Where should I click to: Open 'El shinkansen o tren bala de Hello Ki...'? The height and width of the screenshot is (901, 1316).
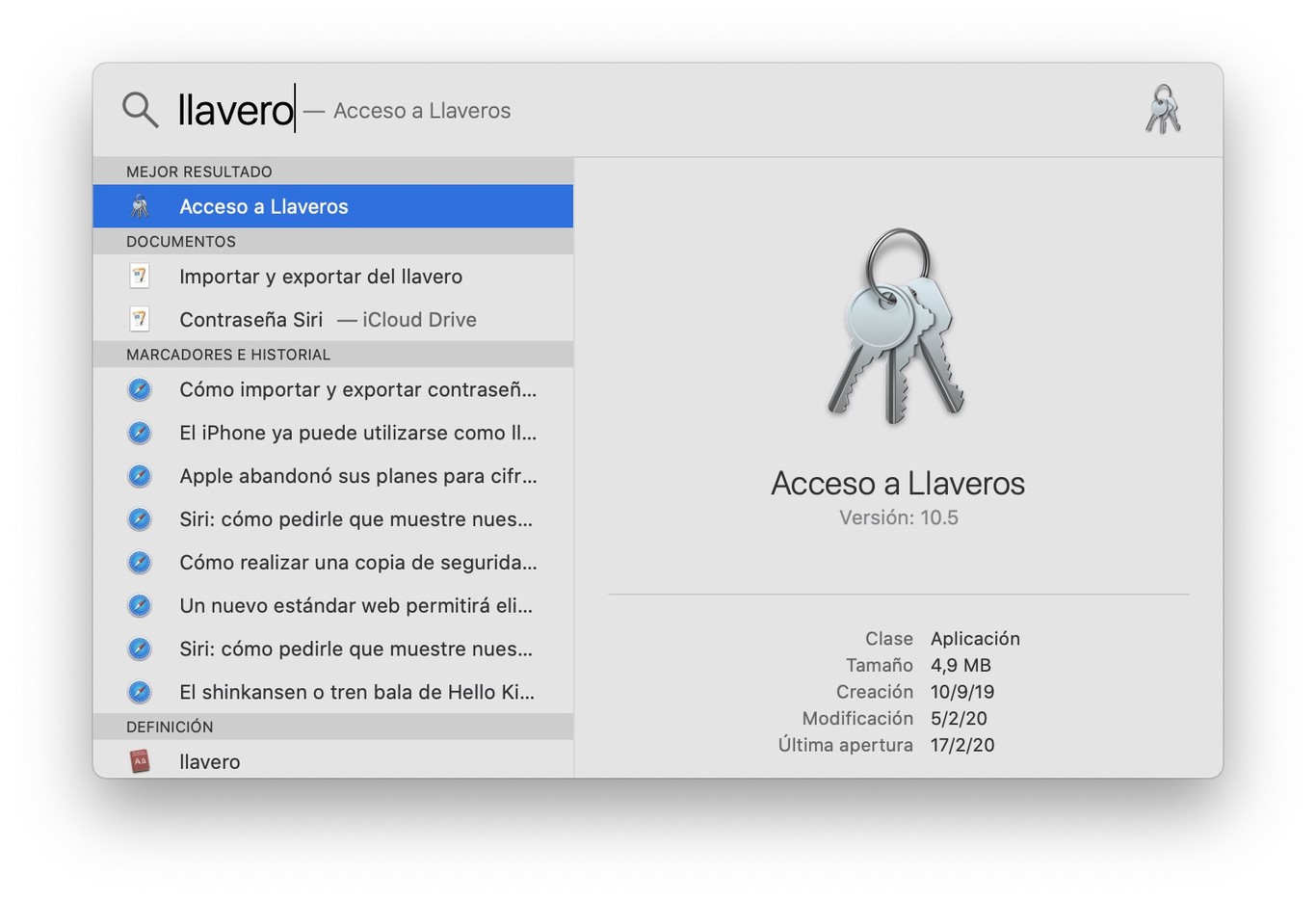coord(333,692)
